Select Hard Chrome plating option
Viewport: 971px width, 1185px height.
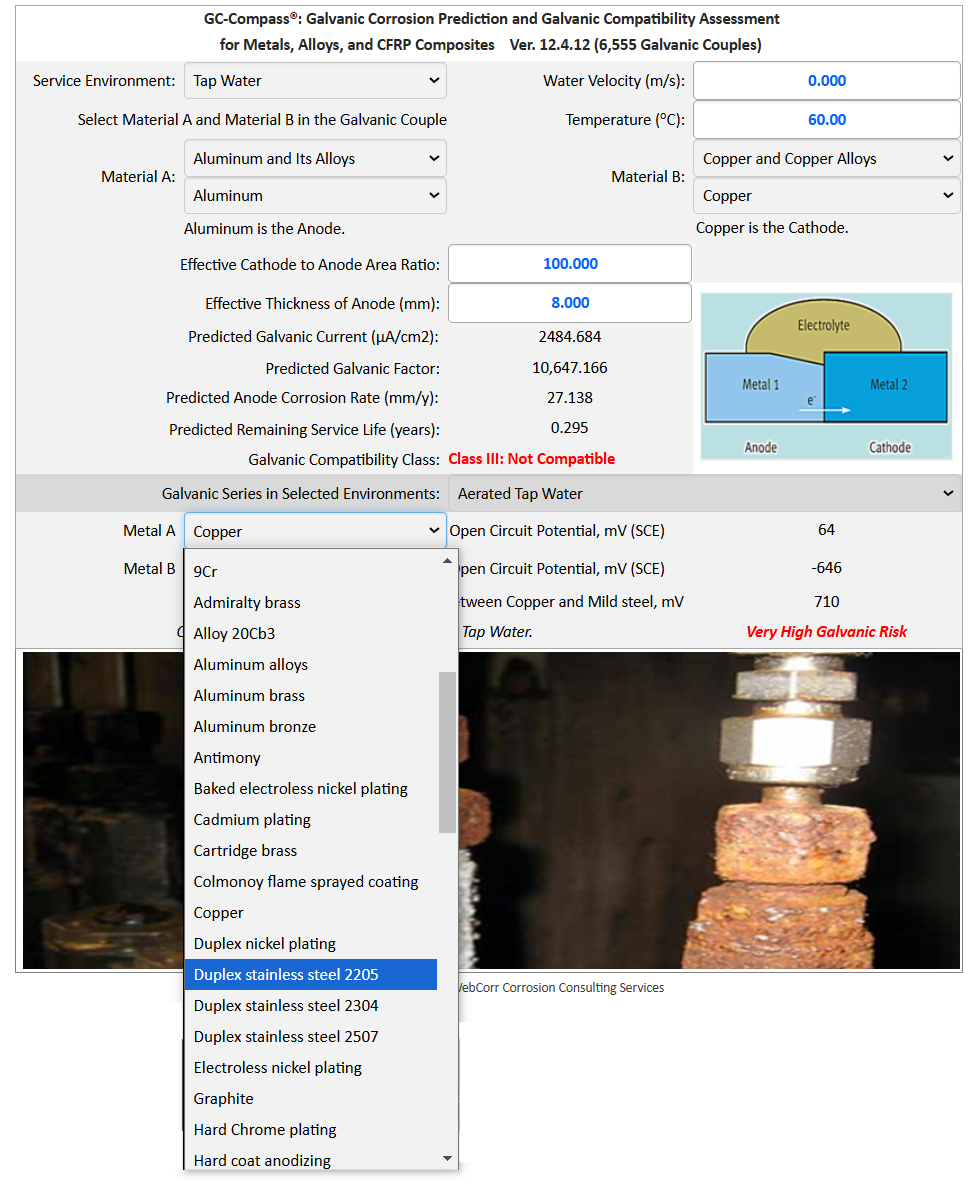coord(311,1129)
